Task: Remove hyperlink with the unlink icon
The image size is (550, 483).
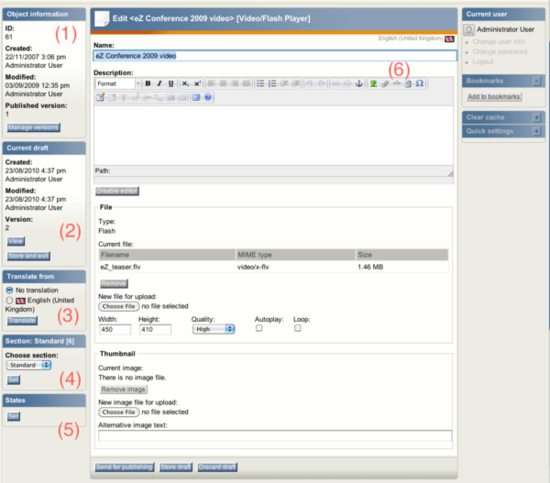Action: pyautogui.click(x=347, y=83)
